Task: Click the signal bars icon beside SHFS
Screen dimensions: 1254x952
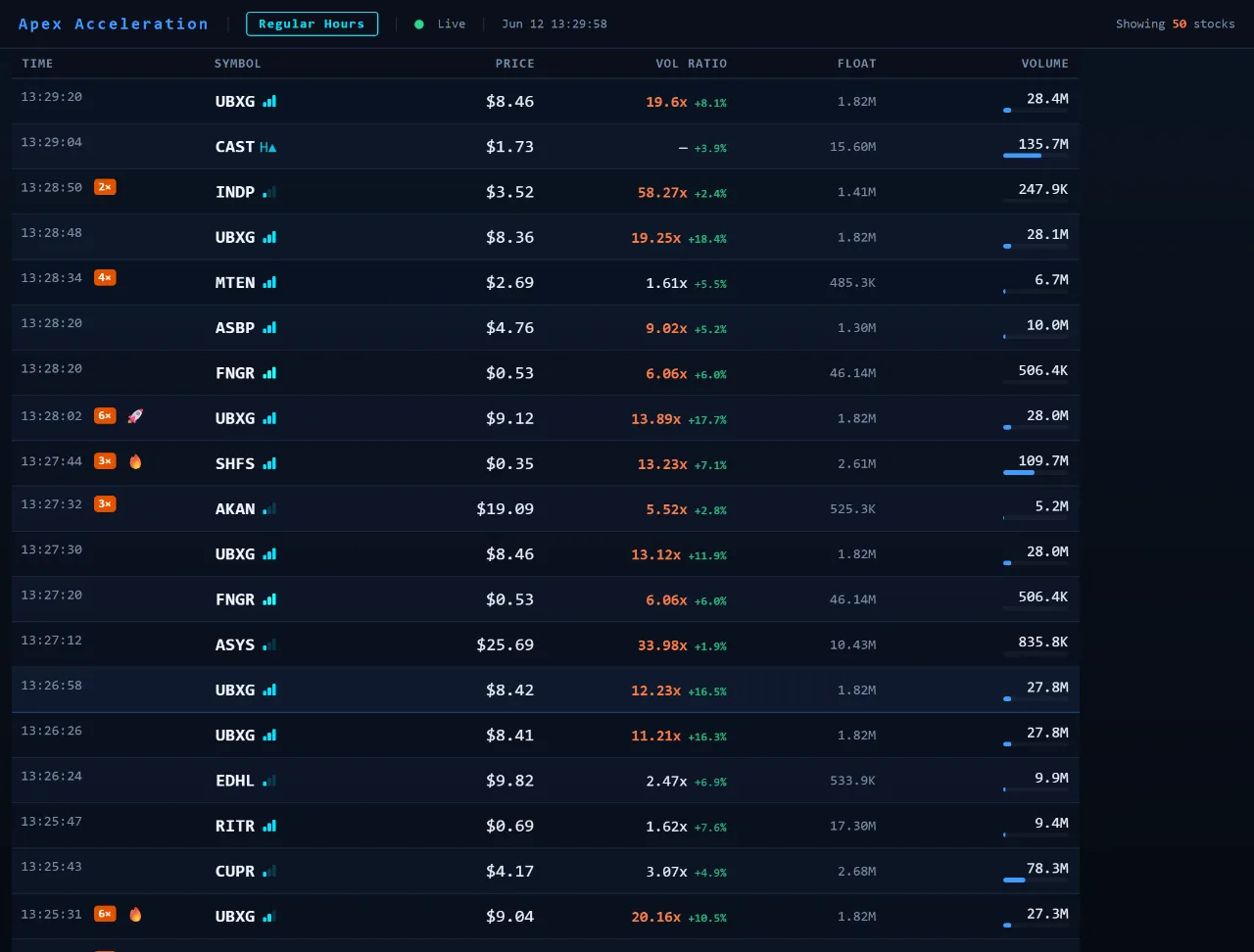Action: coord(269,463)
